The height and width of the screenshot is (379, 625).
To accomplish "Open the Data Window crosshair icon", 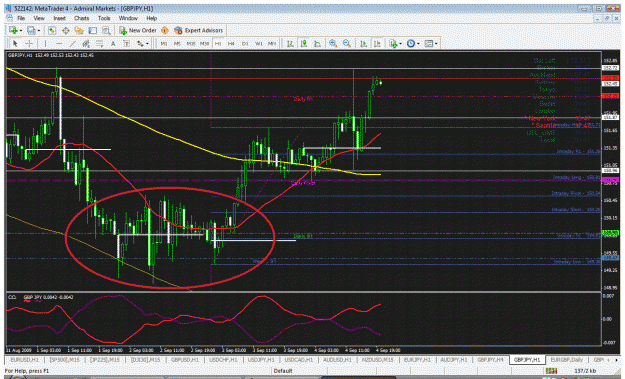I will tap(66, 30).
